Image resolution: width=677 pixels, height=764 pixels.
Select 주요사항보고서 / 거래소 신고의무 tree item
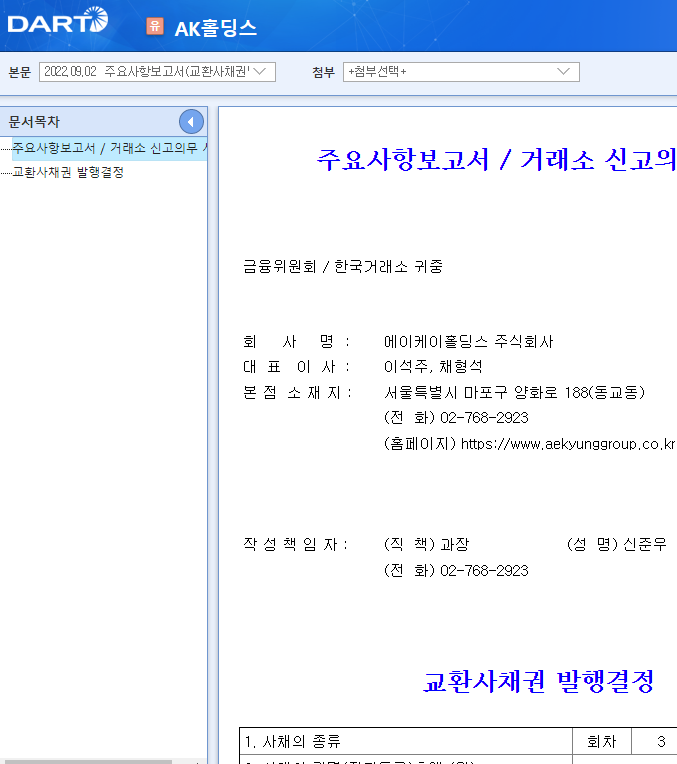[110, 148]
